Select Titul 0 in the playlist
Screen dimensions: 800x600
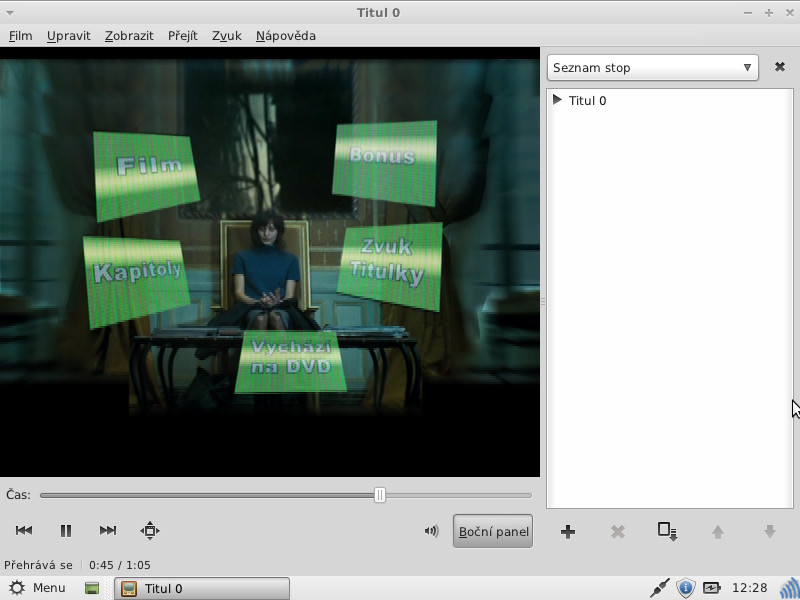tap(587, 101)
